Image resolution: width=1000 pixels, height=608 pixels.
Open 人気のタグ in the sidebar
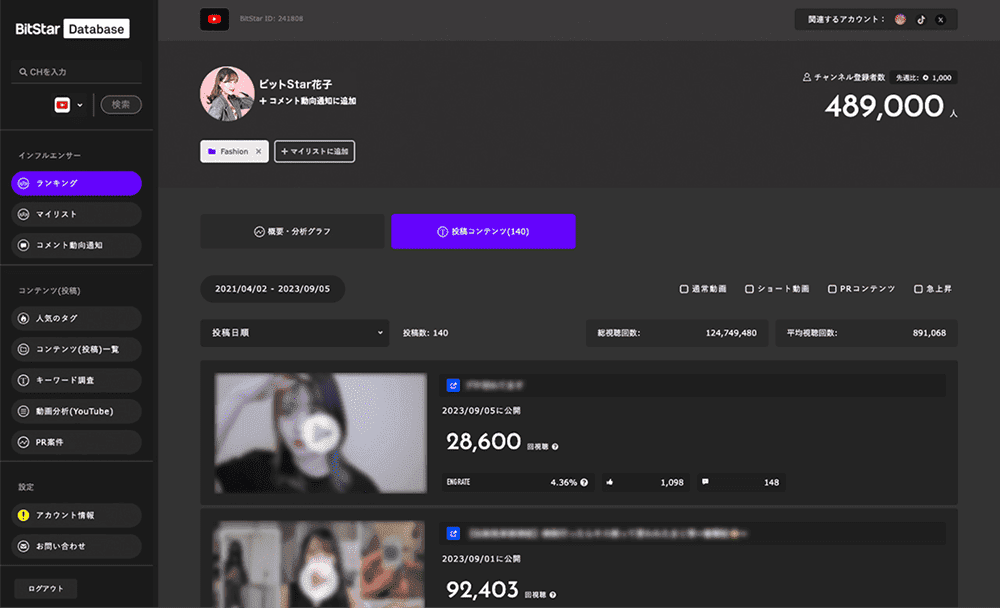(77, 318)
